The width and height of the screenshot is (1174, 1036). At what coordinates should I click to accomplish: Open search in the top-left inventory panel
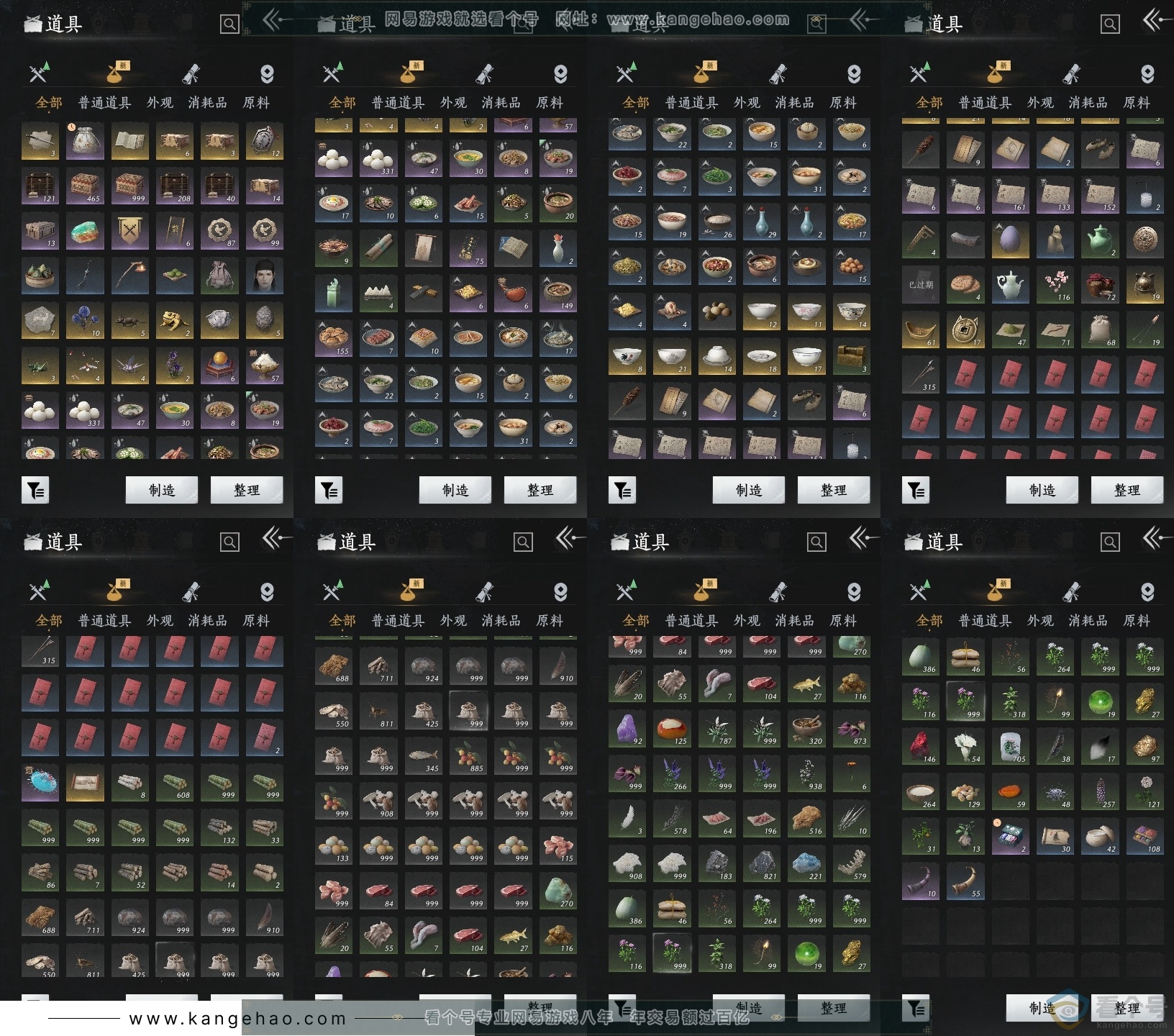229,24
